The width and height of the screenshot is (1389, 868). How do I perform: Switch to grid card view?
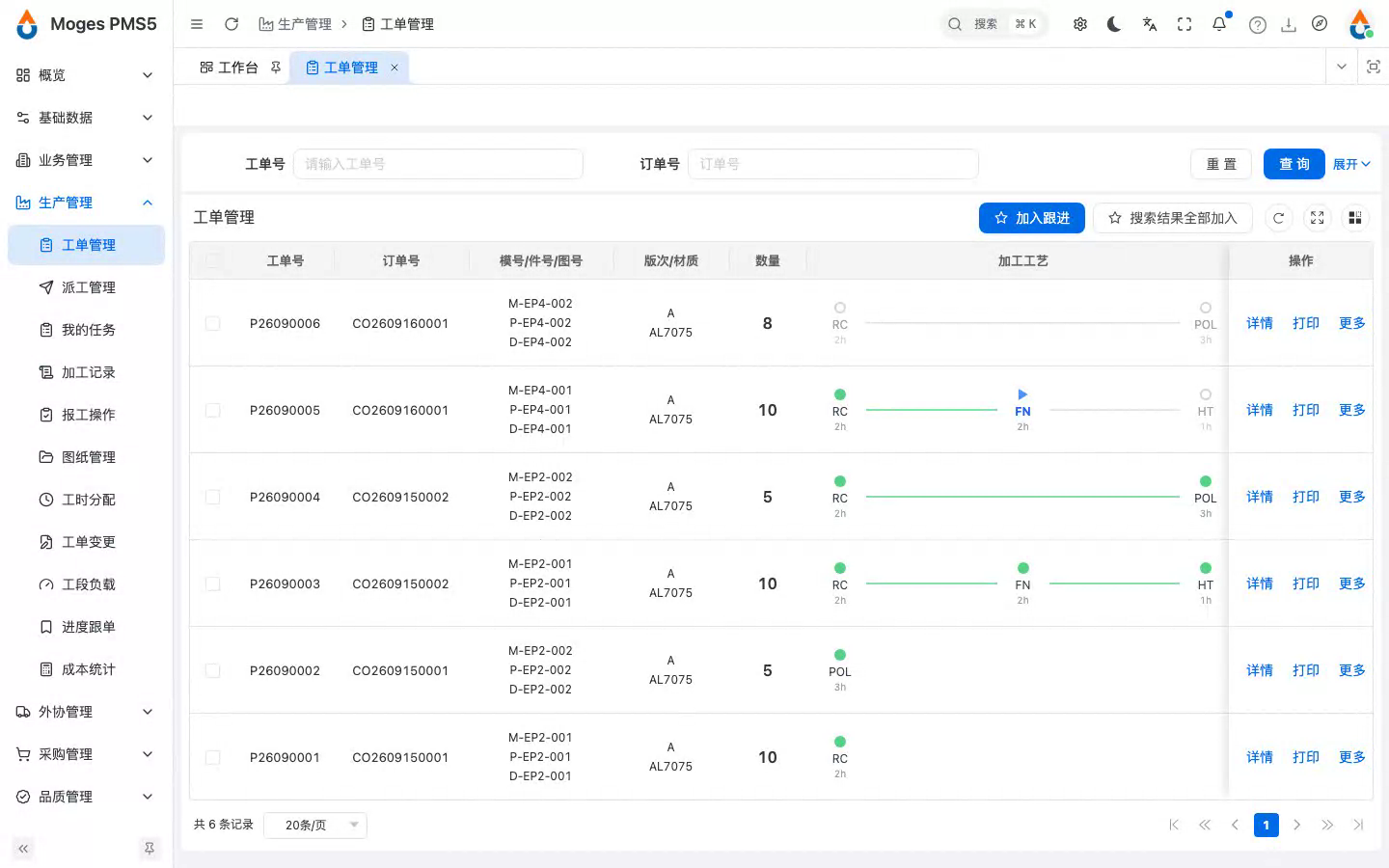[x=1355, y=218]
